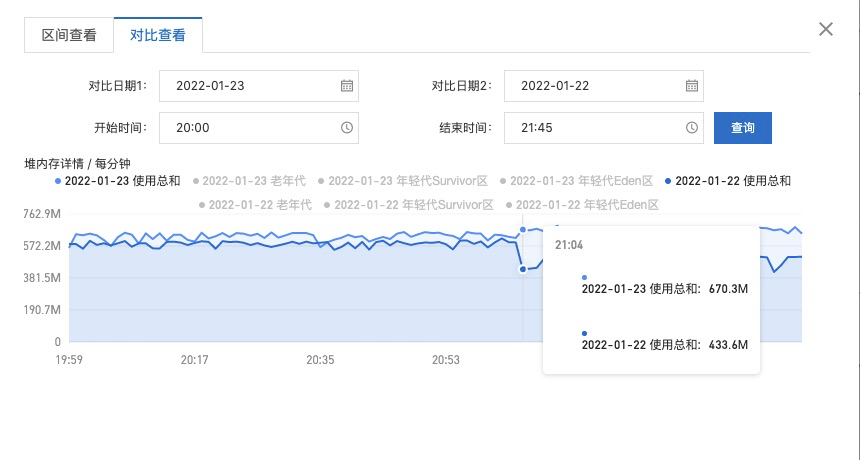Edit the 对比日期2 date field

coord(595,86)
